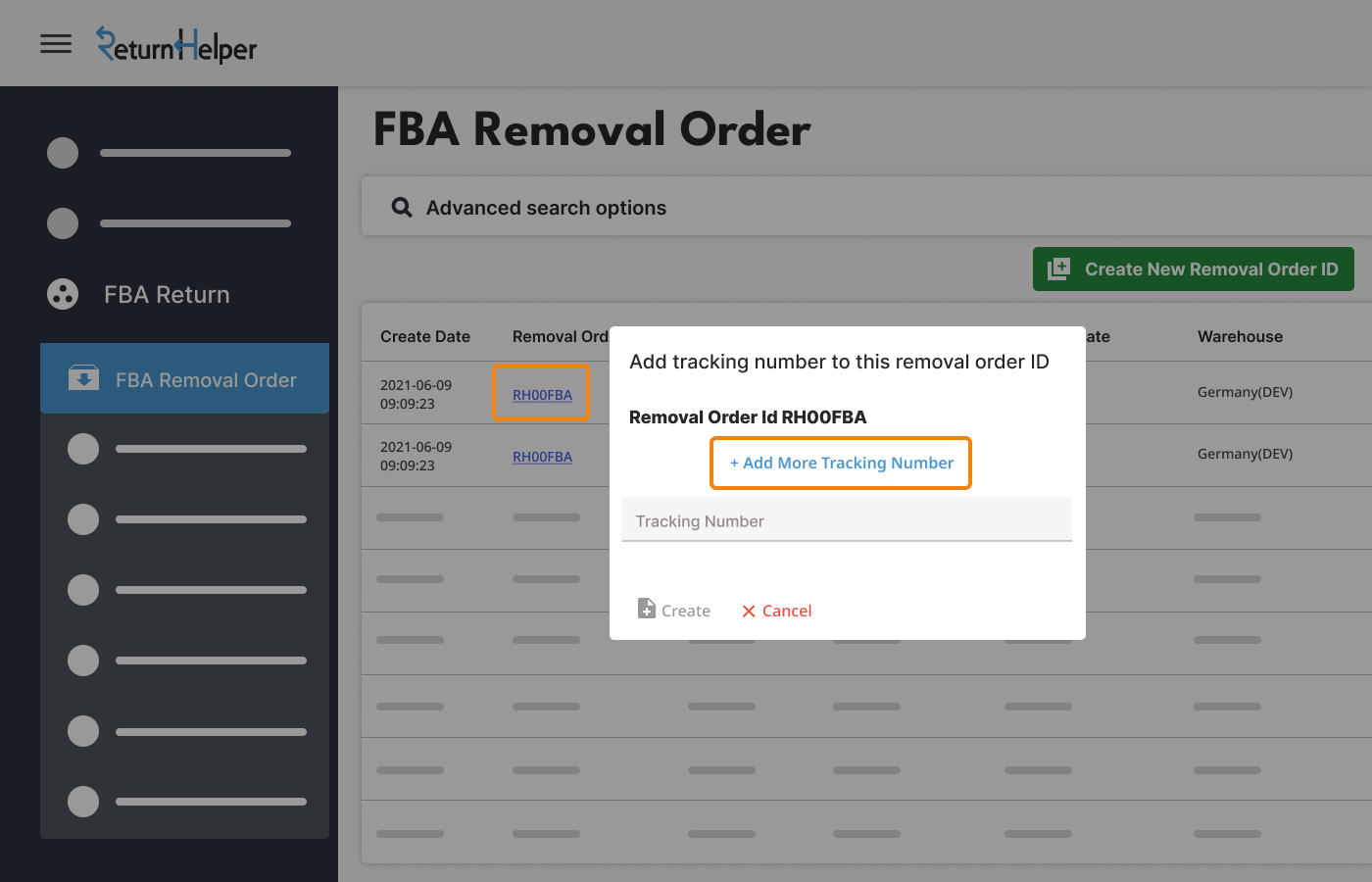Open removal order RH00FBA from first row
This screenshot has height=882, width=1372.
tap(542, 395)
